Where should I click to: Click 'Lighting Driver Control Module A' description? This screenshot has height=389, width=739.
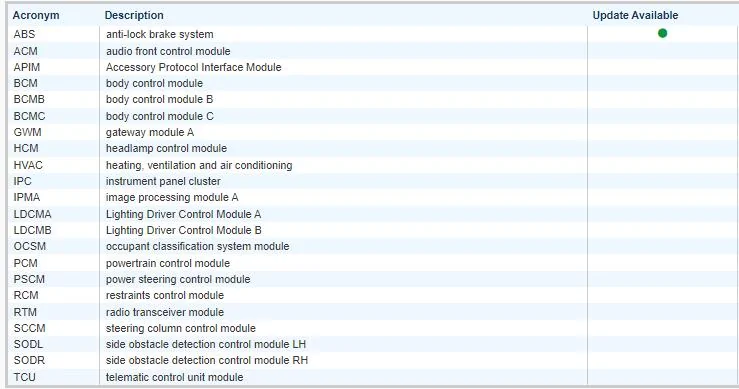click(x=183, y=214)
